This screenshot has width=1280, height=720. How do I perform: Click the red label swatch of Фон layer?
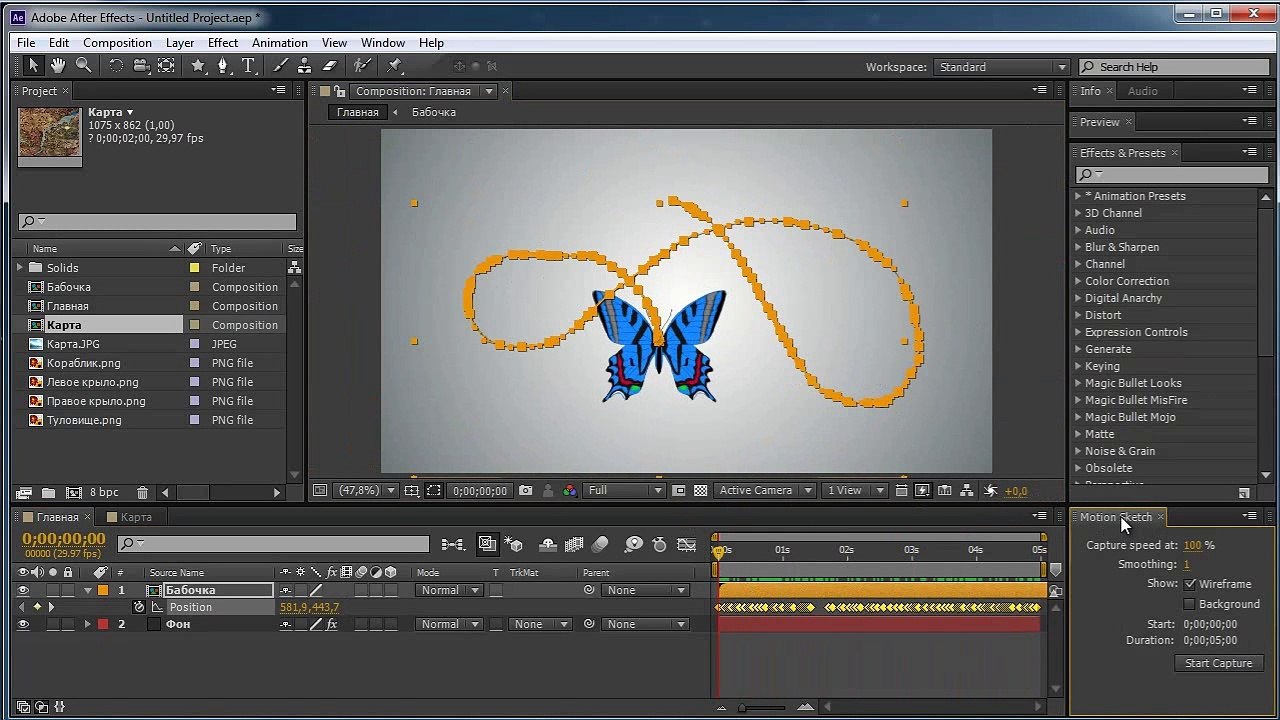(103, 624)
